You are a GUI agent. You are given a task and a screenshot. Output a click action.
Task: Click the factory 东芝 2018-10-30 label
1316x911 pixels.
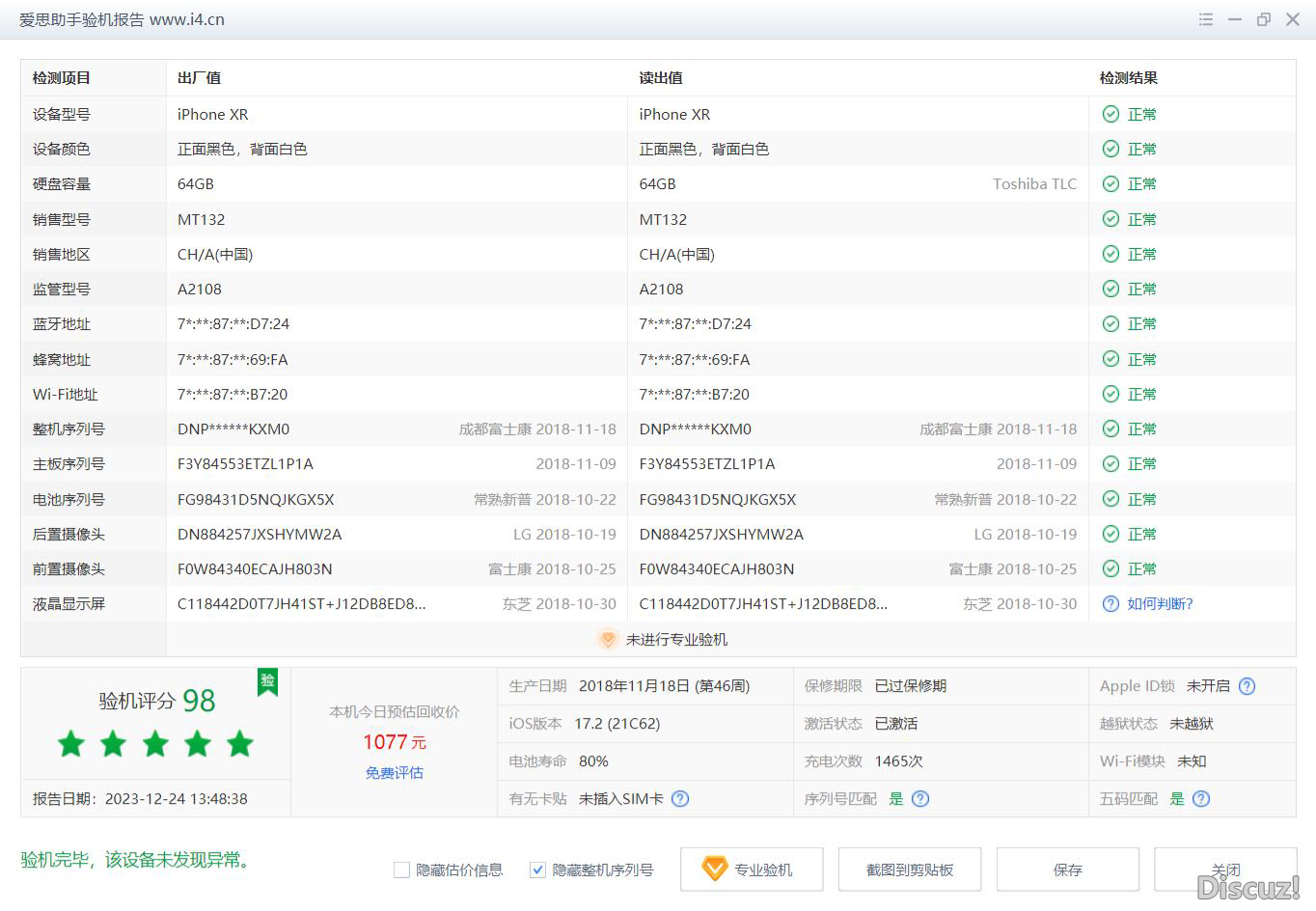pyautogui.click(x=559, y=603)
